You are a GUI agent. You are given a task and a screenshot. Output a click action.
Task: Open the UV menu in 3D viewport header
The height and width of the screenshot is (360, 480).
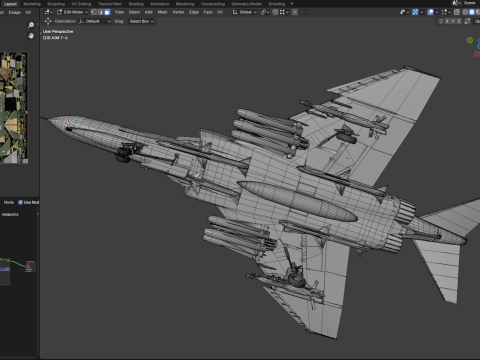[220, 12]
